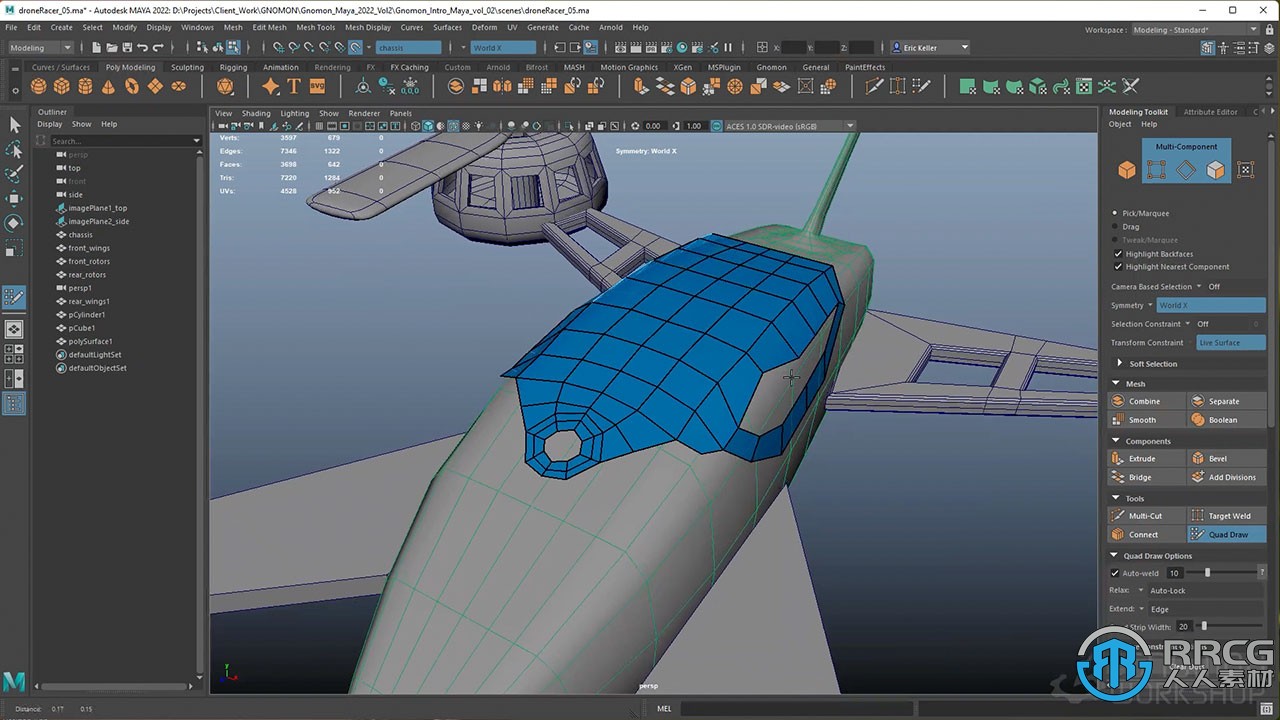
Task: Click the Quad Draw button
Action: pos(1227,534)
